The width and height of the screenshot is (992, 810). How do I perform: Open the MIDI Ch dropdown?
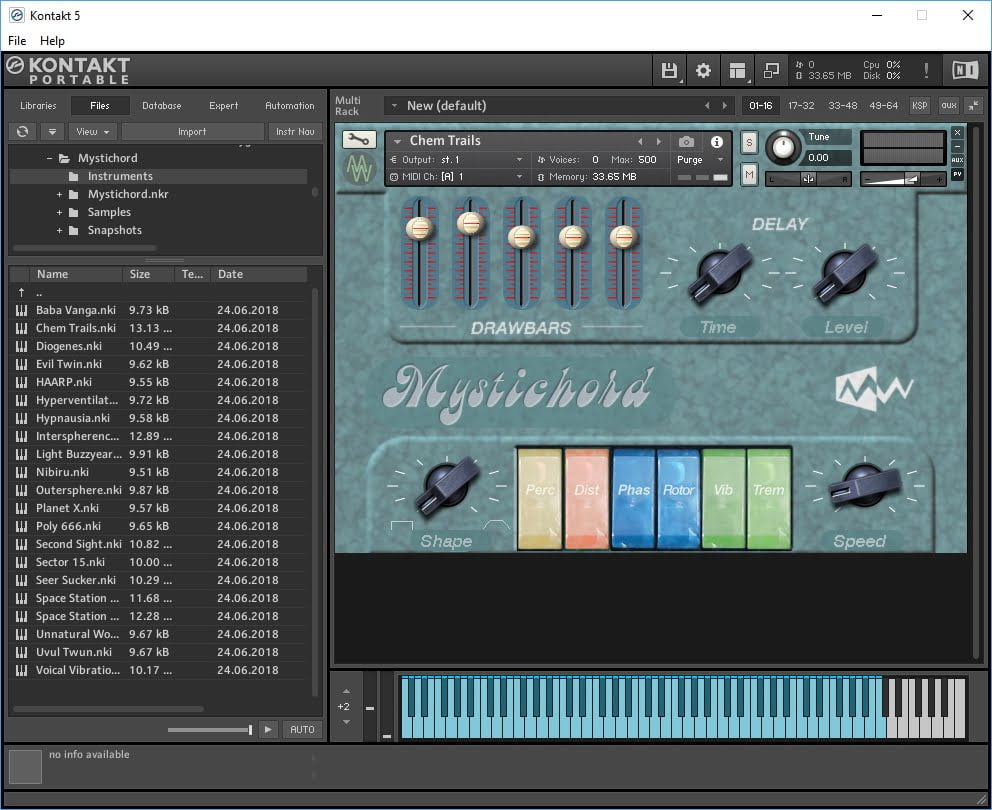point(457,177)
